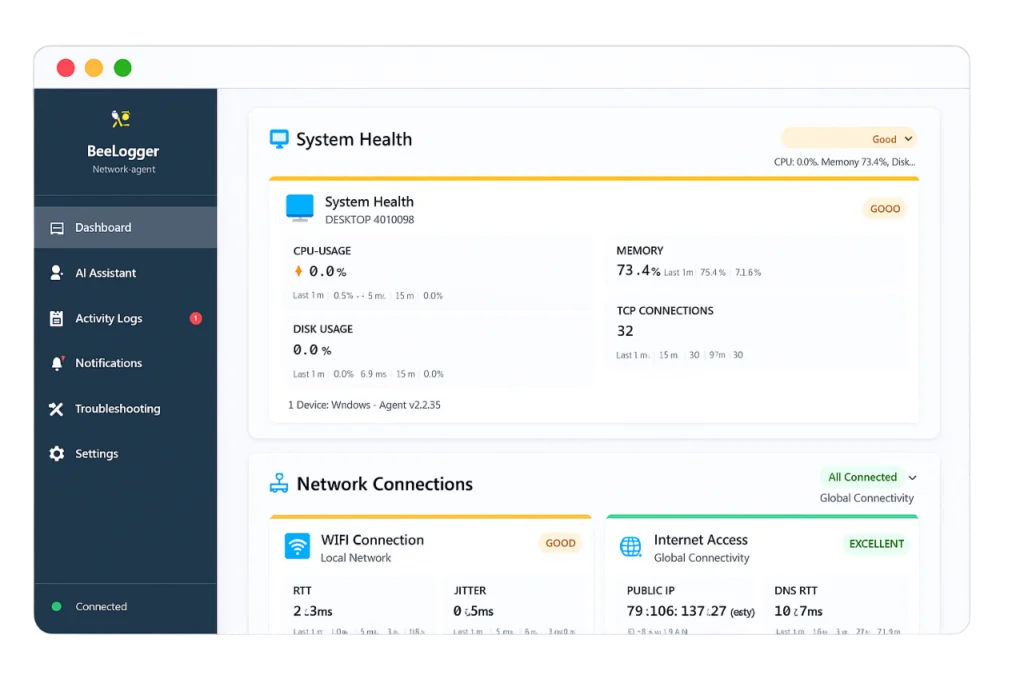Click the red badge on Activity Logs

click(196, 319)
